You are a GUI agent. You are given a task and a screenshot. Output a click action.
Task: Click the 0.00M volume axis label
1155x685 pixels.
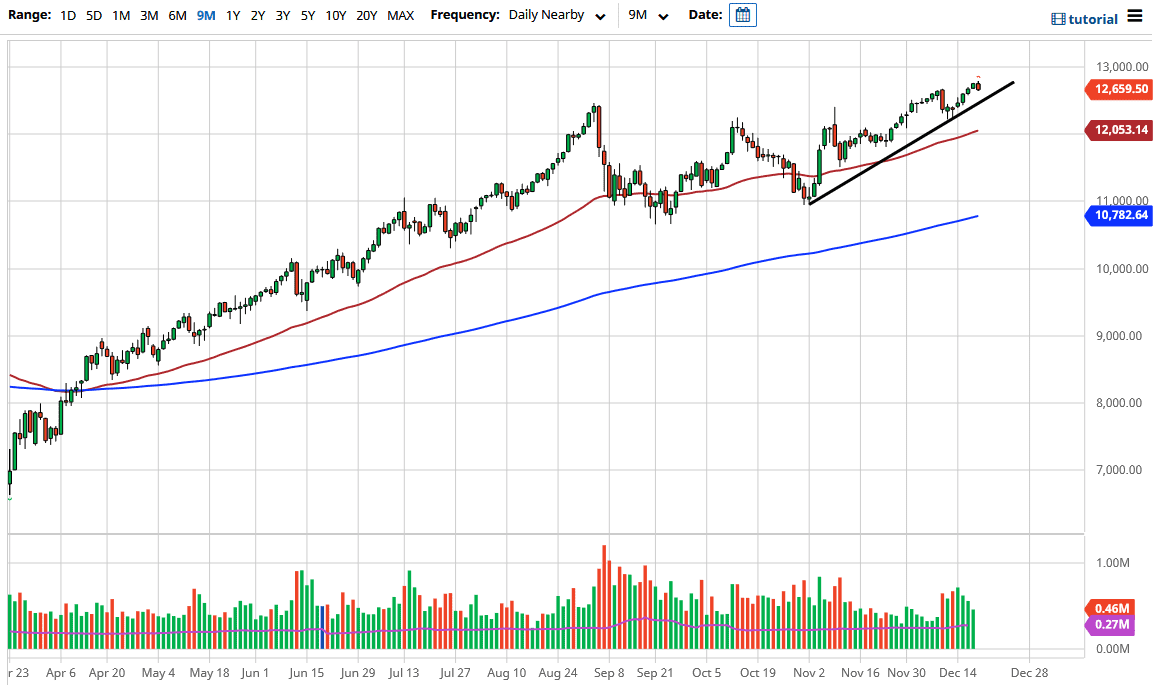(1113, 649)
